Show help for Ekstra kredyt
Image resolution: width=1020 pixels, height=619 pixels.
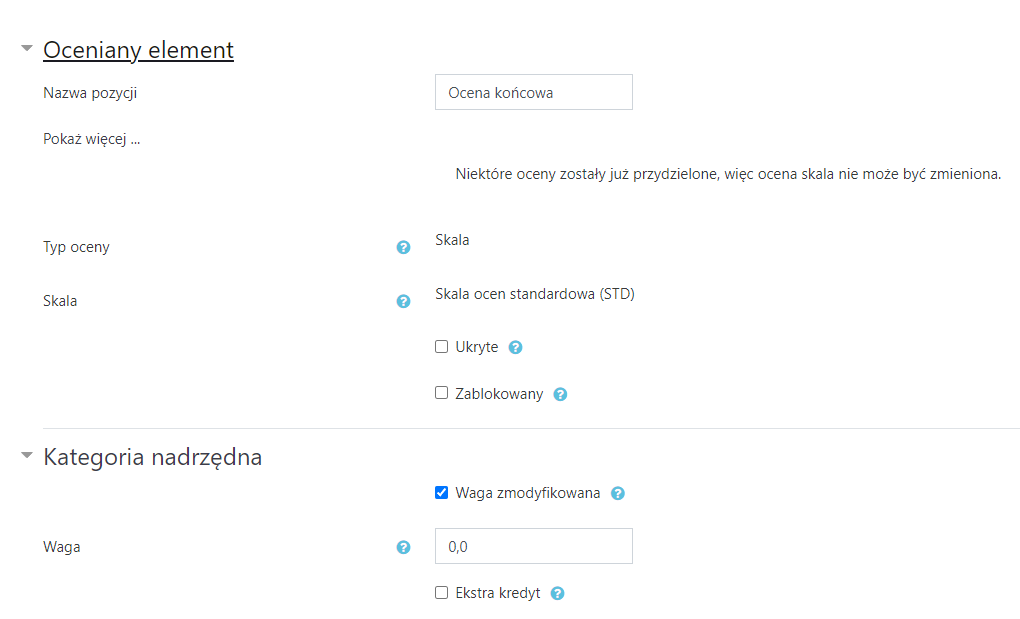point(558,593)
